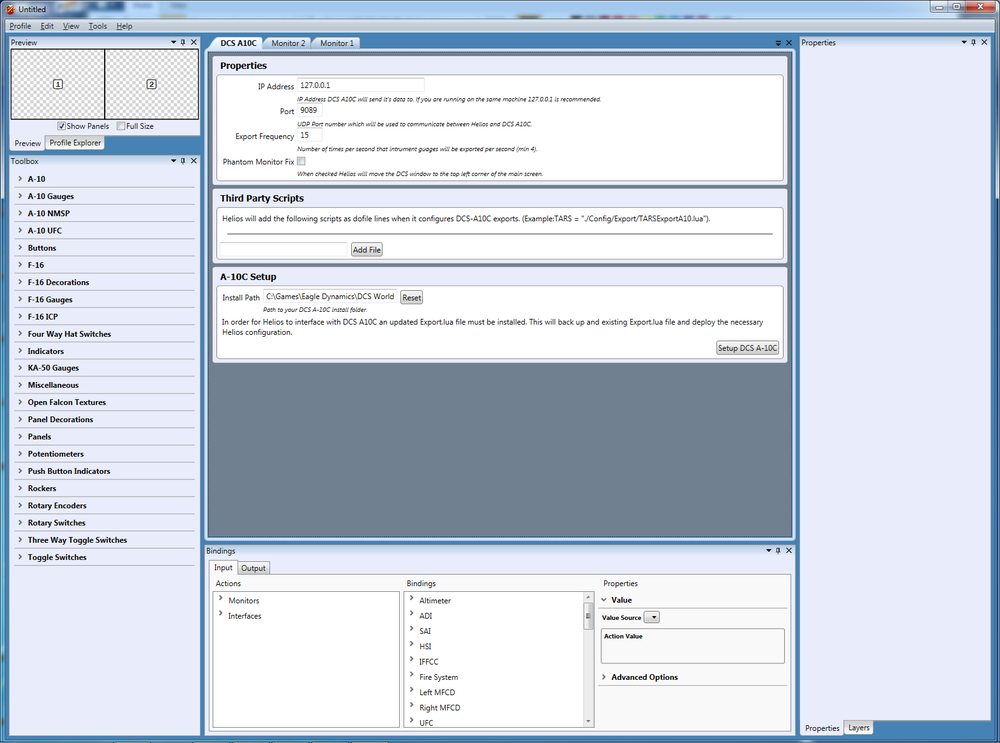Click the scroll-up arrow of the Bindings list

587,596
